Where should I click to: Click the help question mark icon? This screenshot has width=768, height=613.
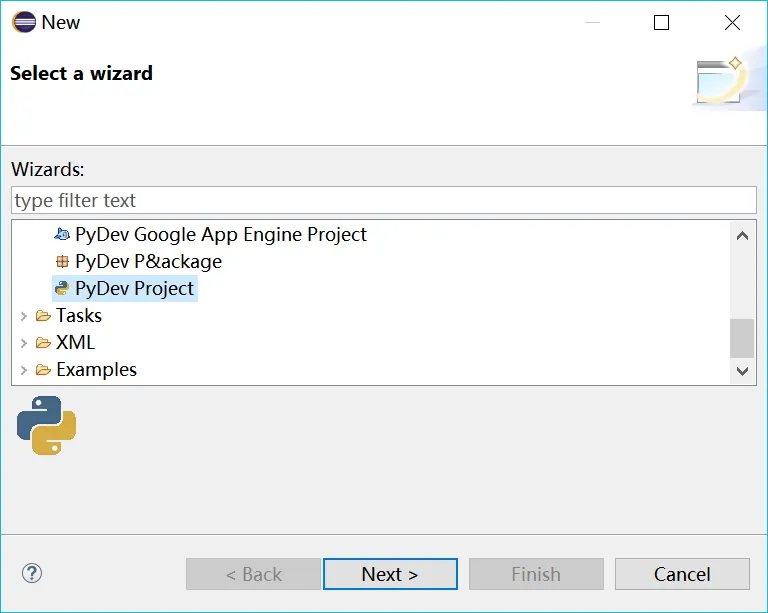coord(32,573)
